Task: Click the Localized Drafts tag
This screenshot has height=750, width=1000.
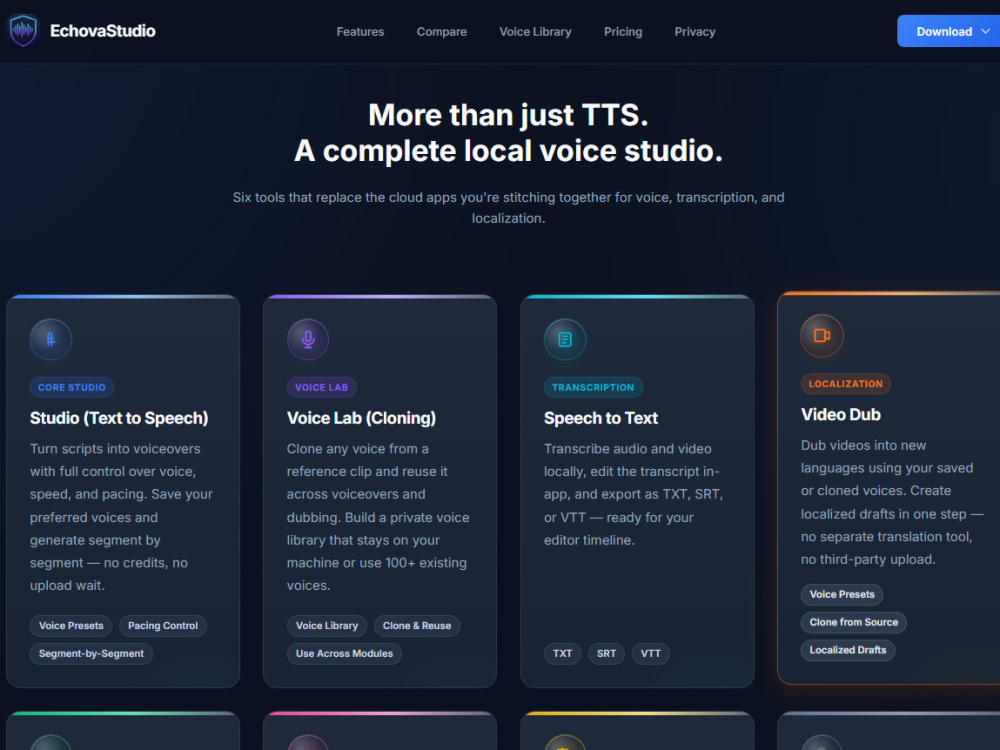Action: (848, 651)
